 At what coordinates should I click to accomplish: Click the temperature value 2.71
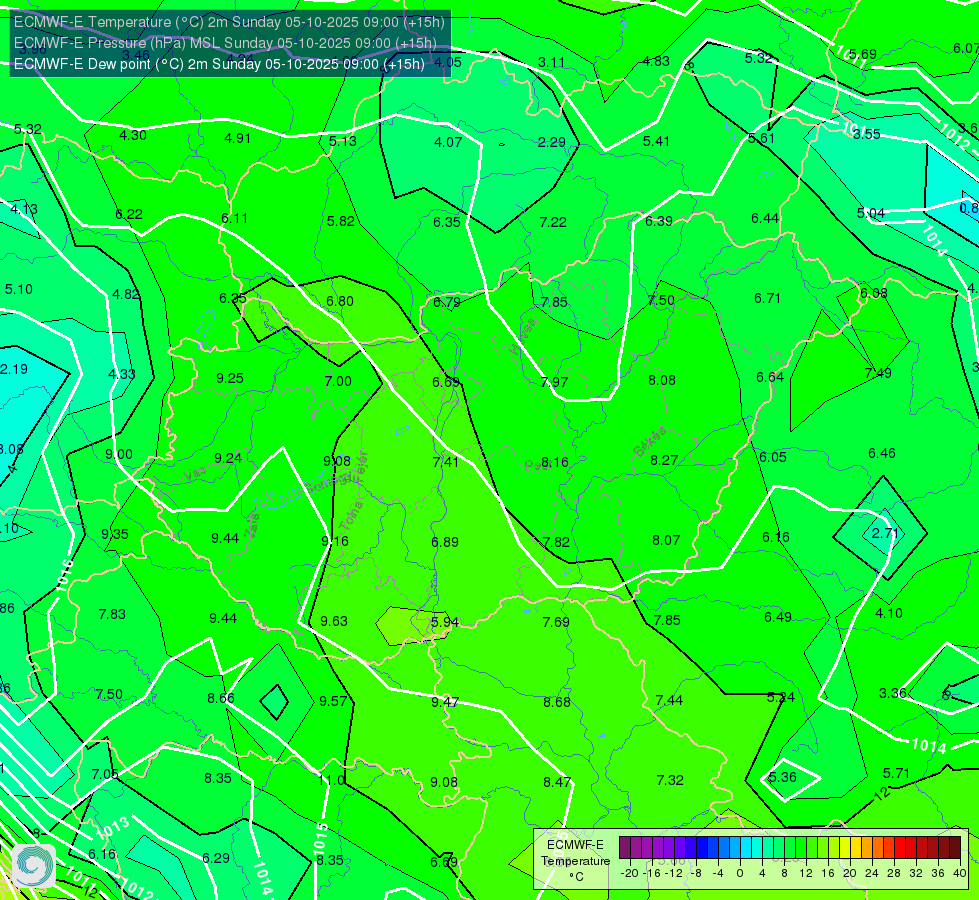885,533
